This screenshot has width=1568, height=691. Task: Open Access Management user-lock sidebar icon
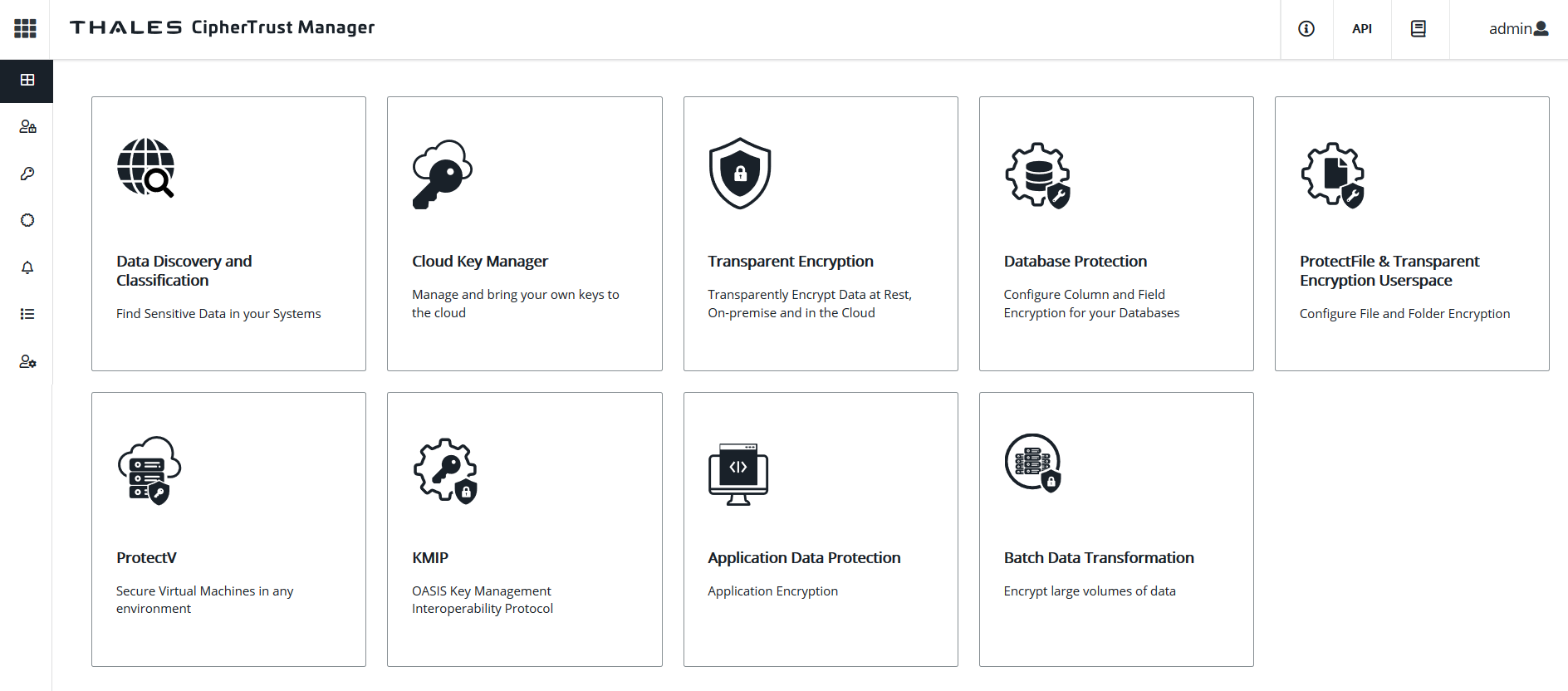pyautogui.click(x=27, y=127)
